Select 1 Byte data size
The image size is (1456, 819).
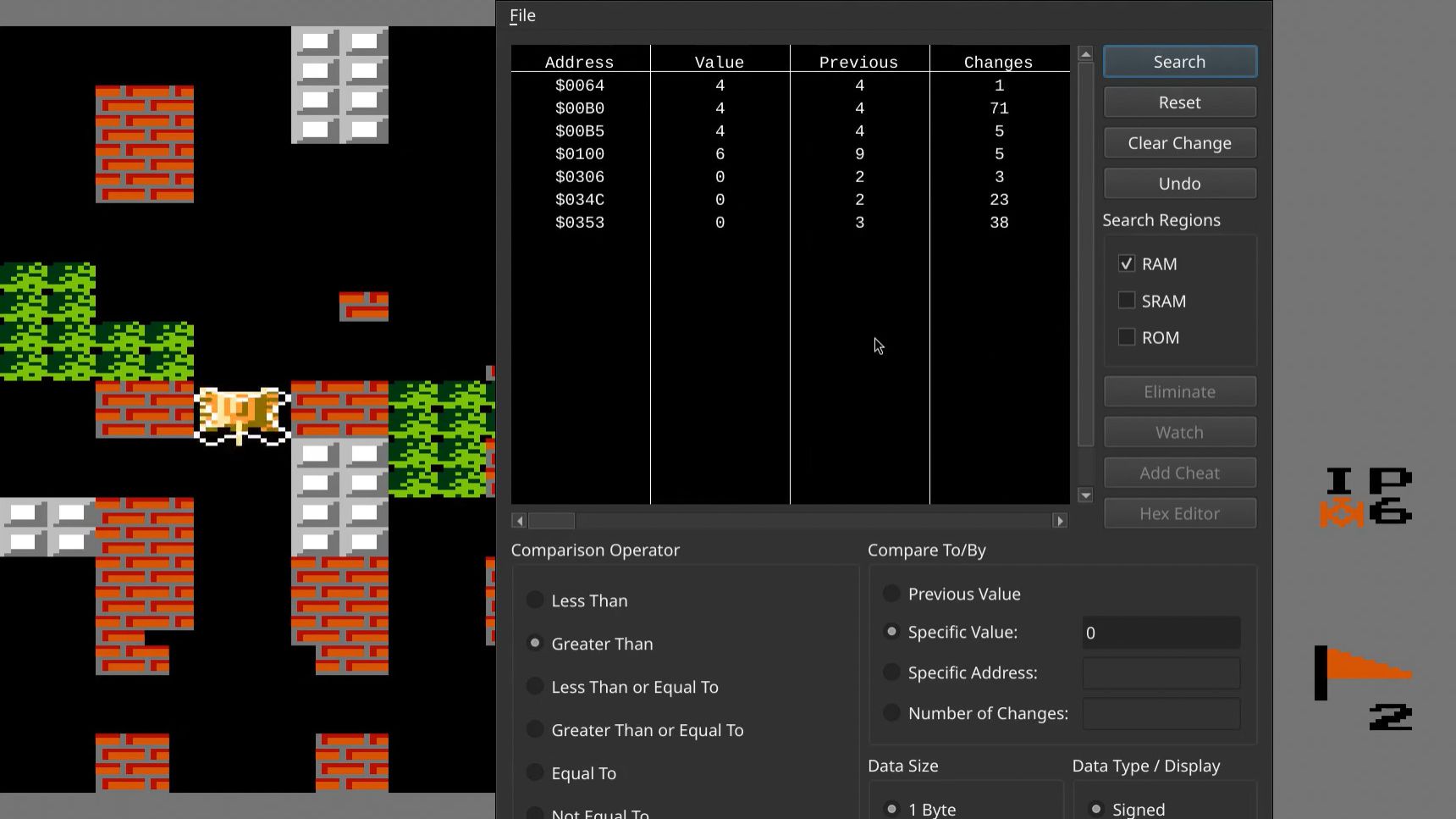(x=891, y=810)
